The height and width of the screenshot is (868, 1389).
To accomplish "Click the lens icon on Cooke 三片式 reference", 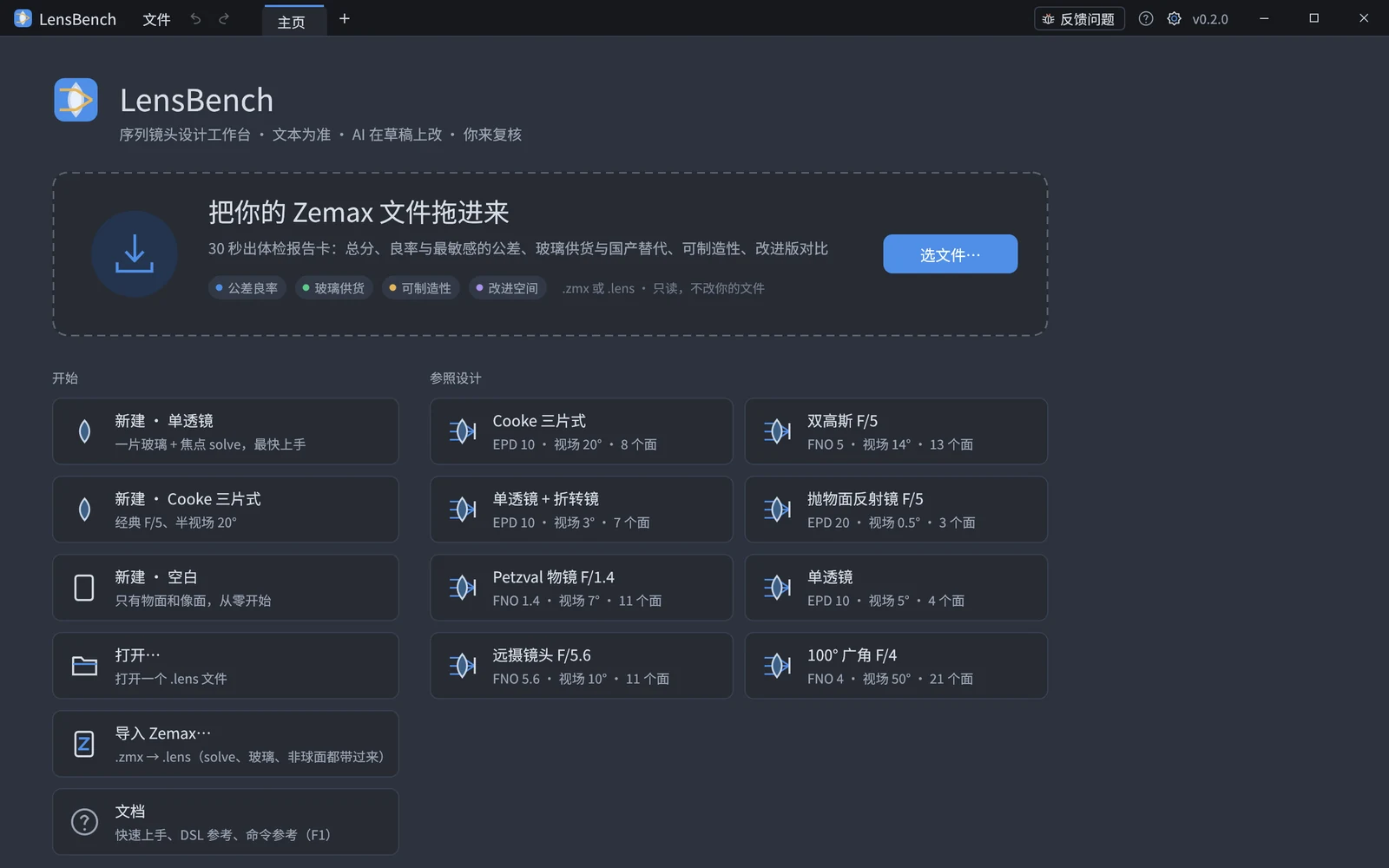I will coord(463,431).
